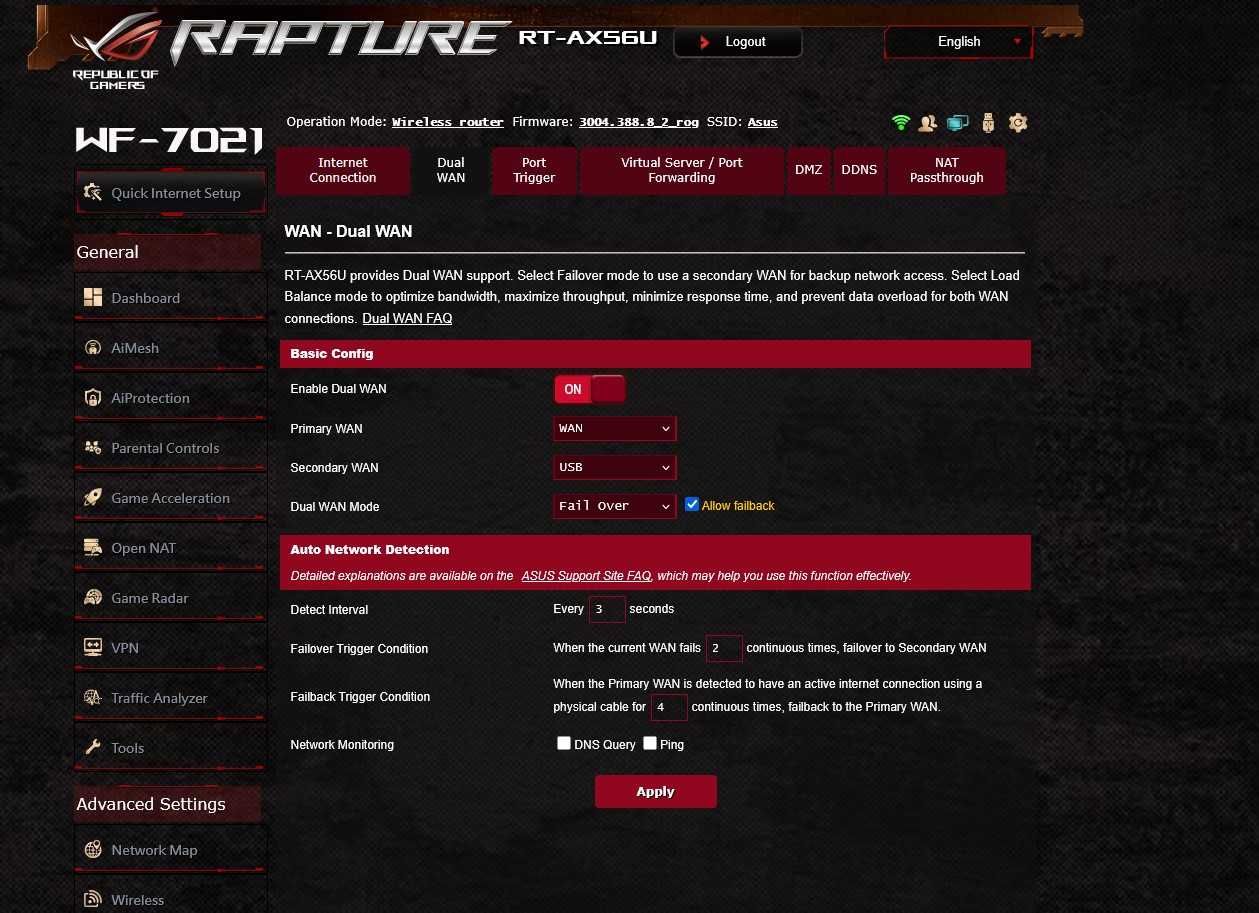The height and width of the screenshot is (913, 1259).
Task: Click the USB device status icon
Action: pos(988,123)
